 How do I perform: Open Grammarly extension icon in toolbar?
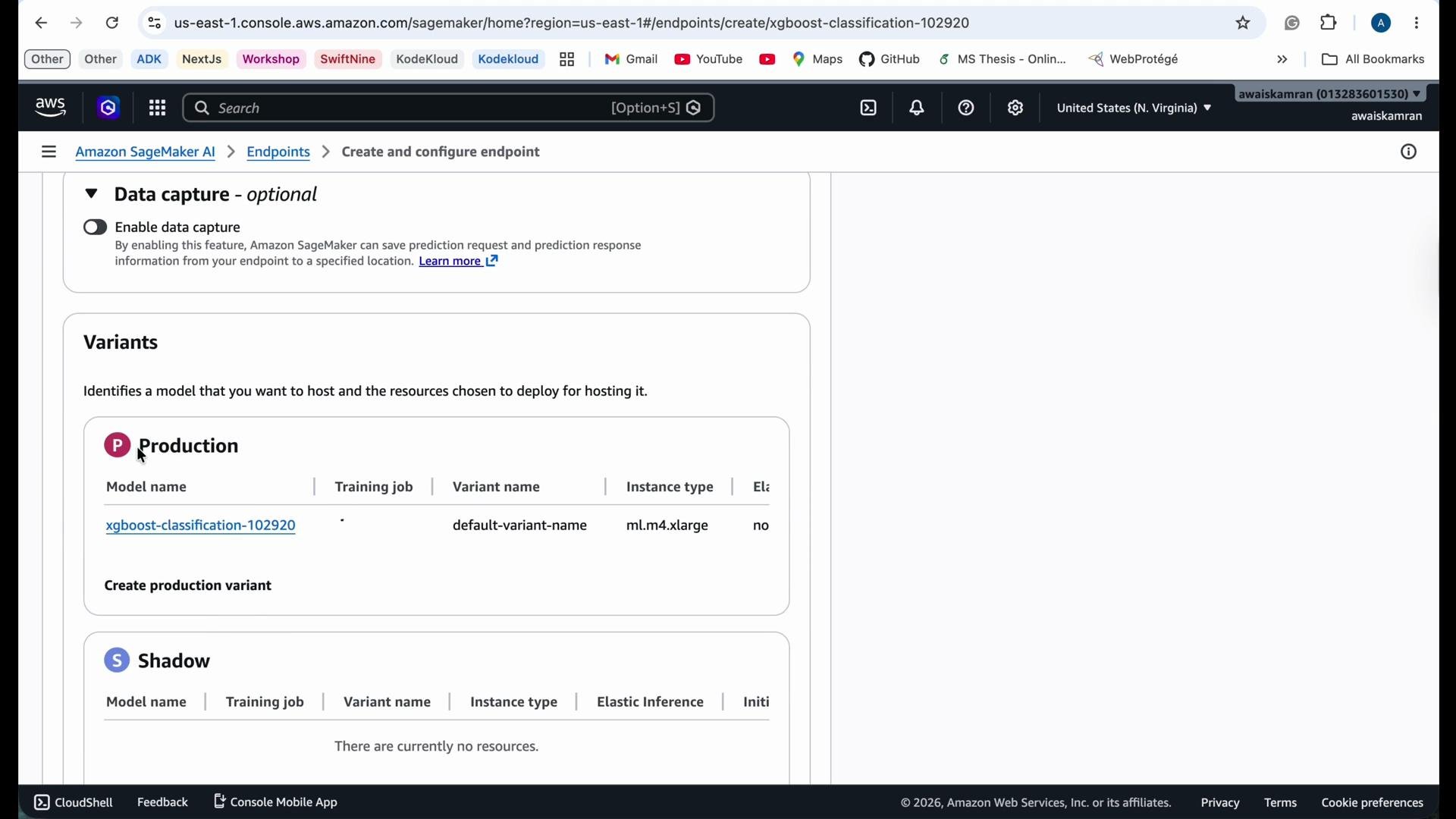pyautogui.click(x=1292, y=24)
